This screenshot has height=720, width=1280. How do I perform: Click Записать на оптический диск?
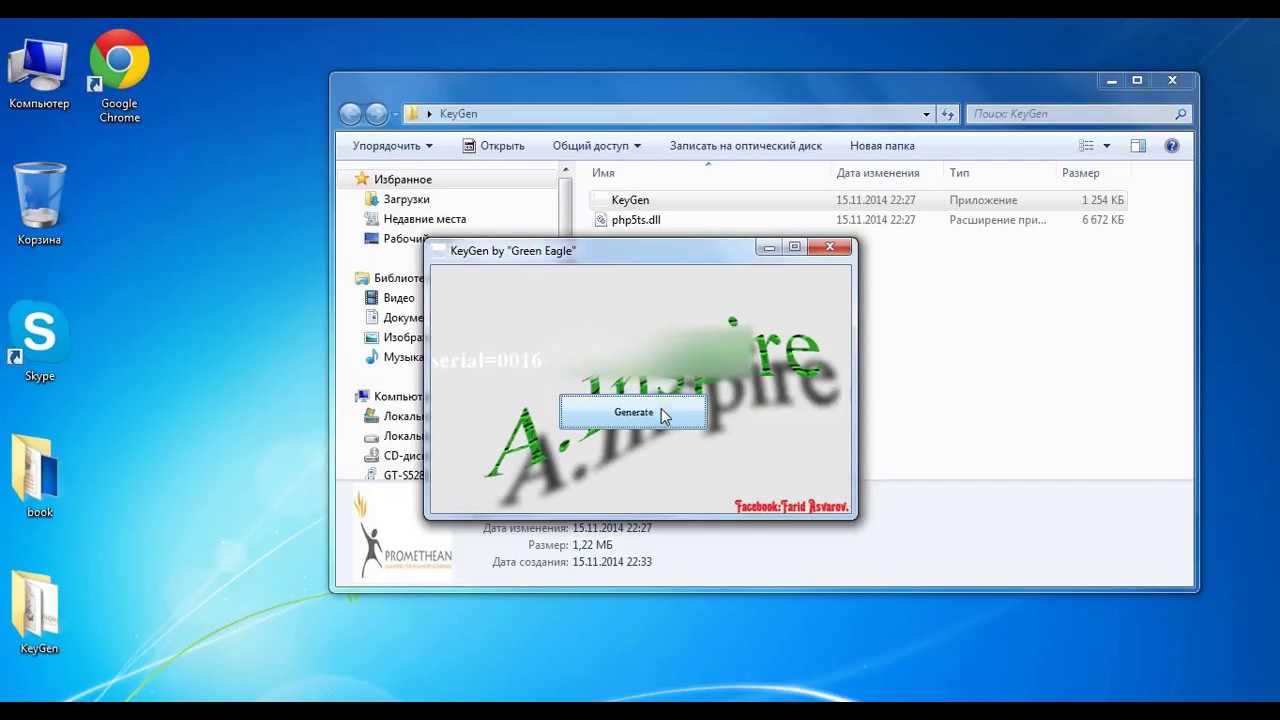point(746,146)
